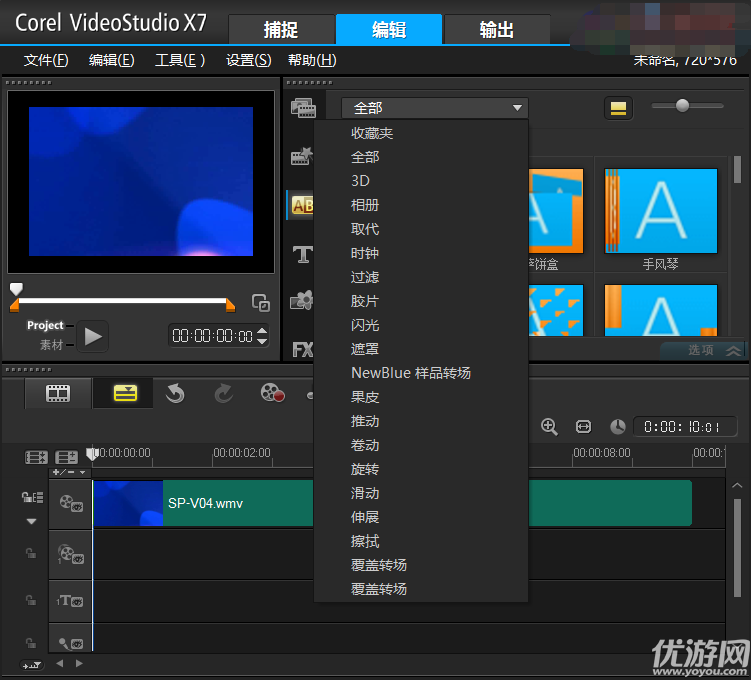Toggle overlay track visibility
Image resolution: width=751 pixels, height=680 pixels.
click(x=71, y=555)
